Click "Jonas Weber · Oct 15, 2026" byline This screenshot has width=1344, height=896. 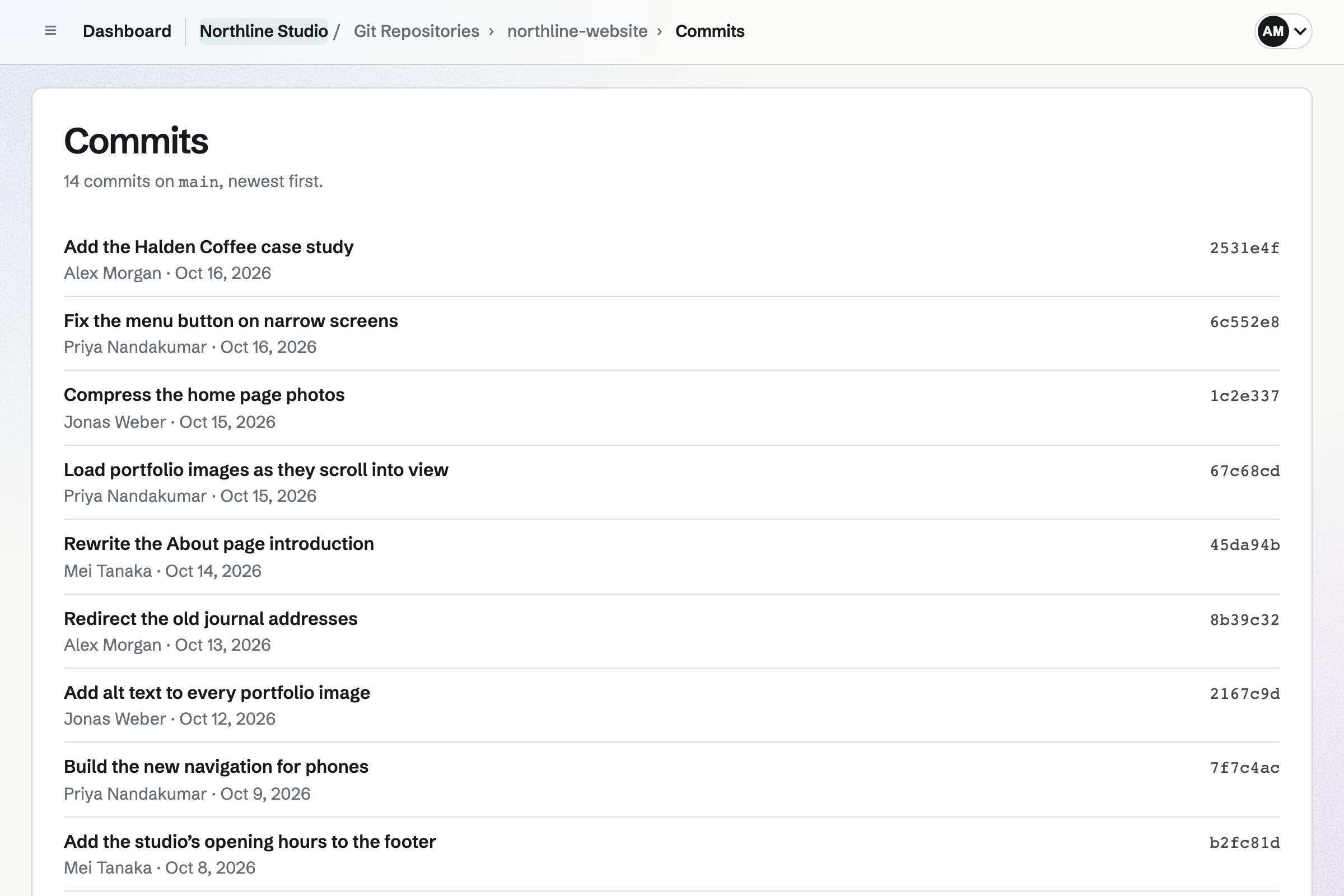tap(170, 422)
